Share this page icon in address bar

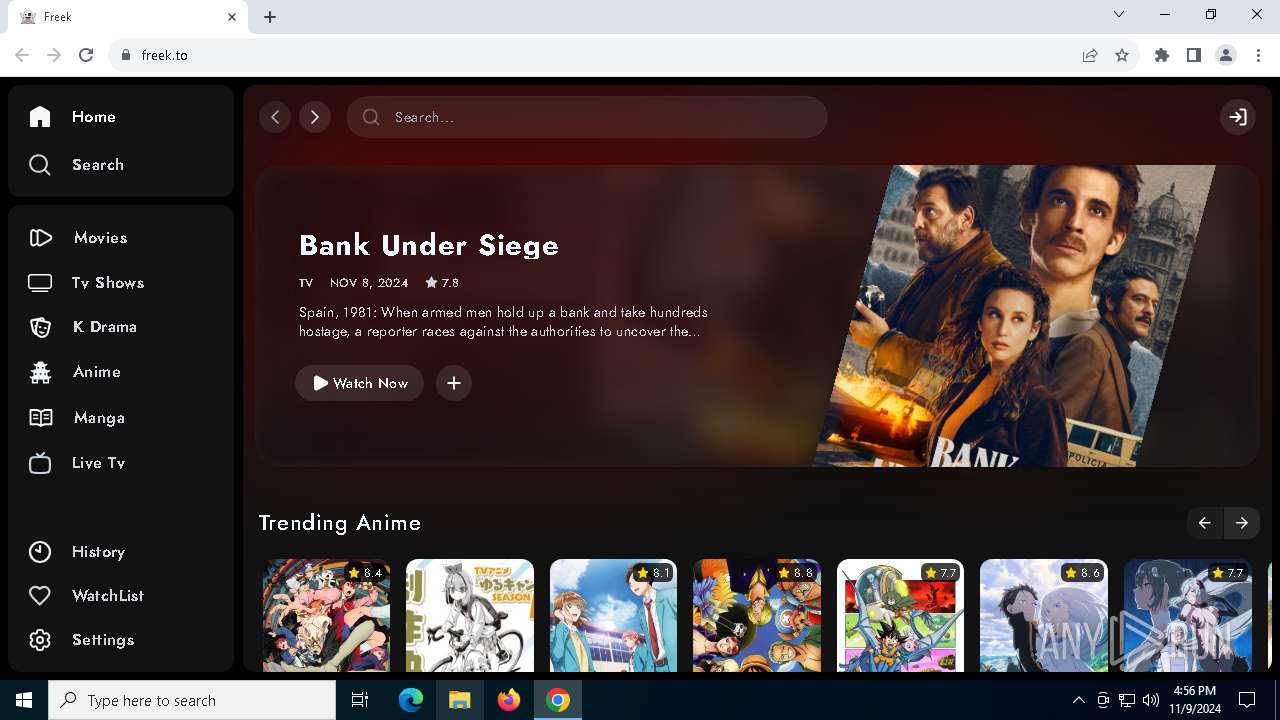(x=1090, y=55)
